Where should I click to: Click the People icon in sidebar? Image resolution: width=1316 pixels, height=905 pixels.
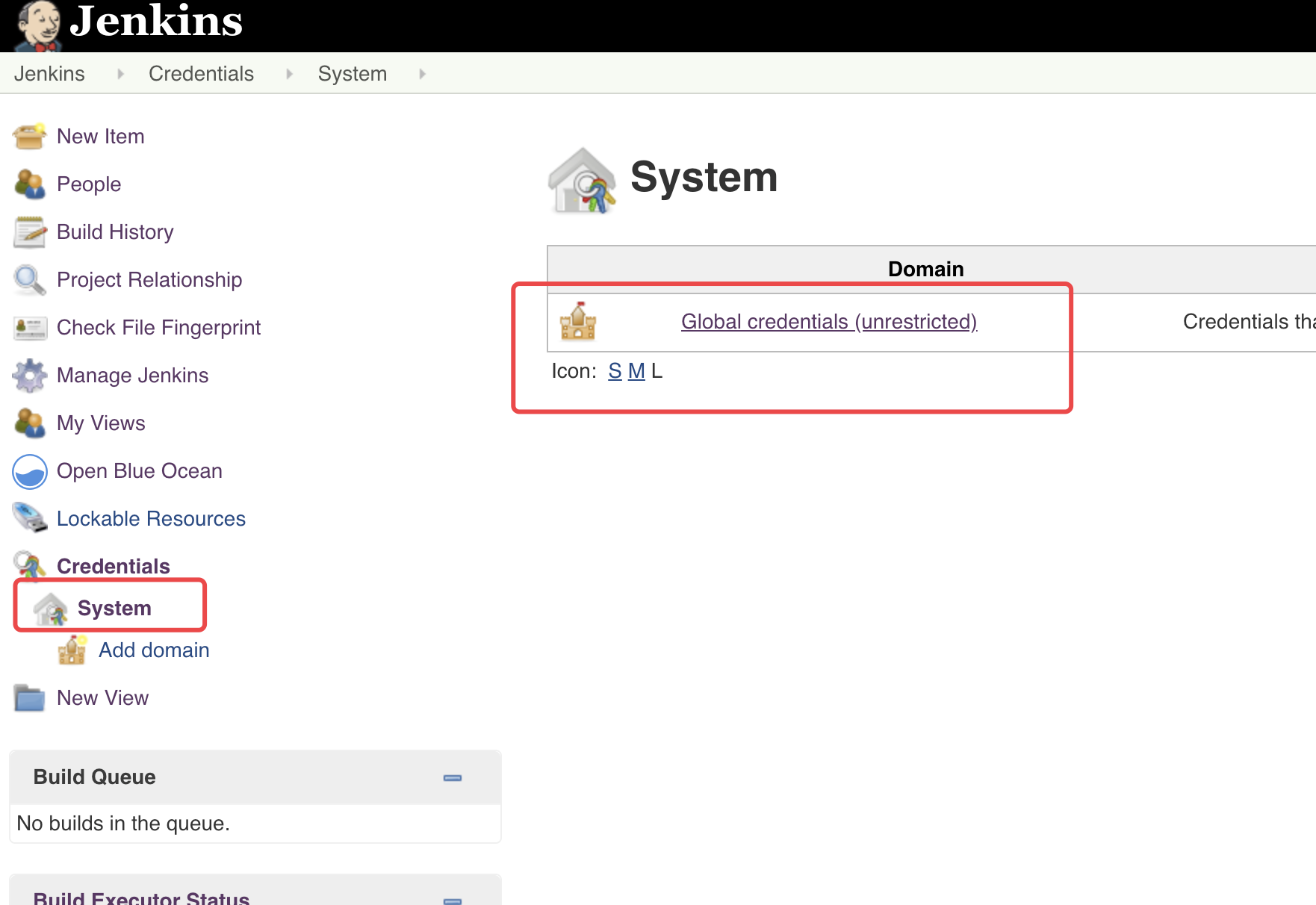pos(30,184)
